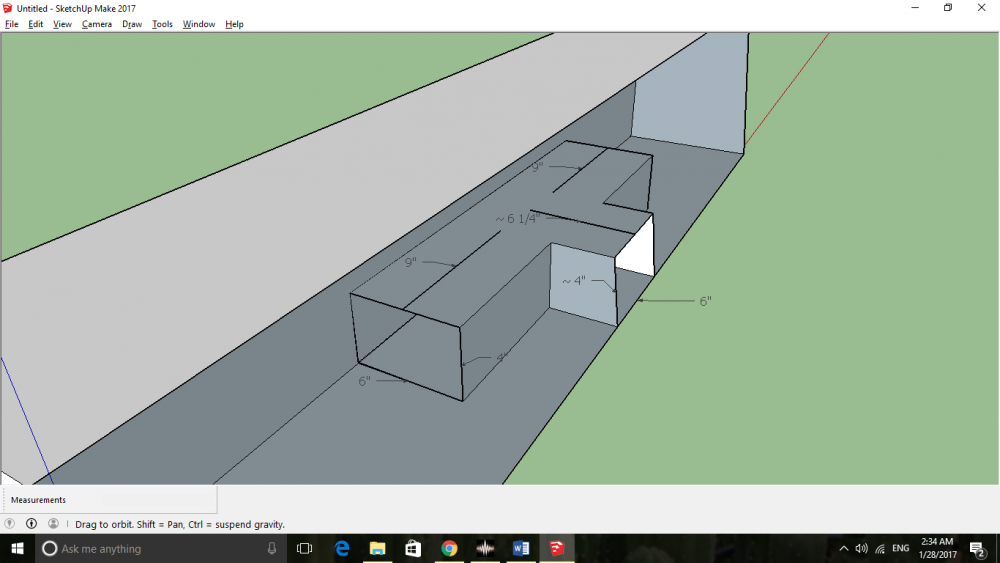Open the Tools menu
The image size is (1000, 563).
coord(162,24)
